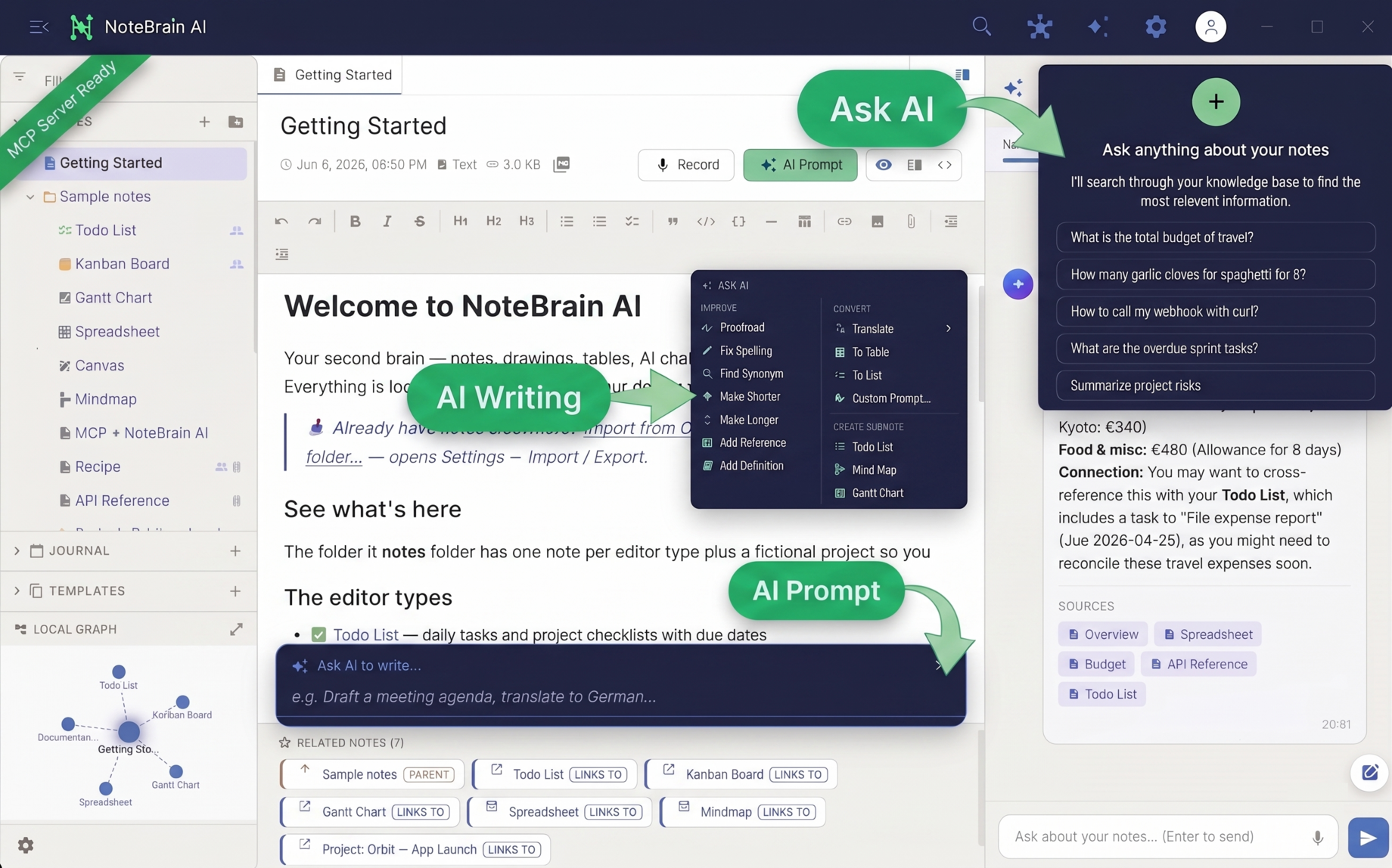
Task: Select Fix Spelling in Ask AI menu
Action: [745, 351]
